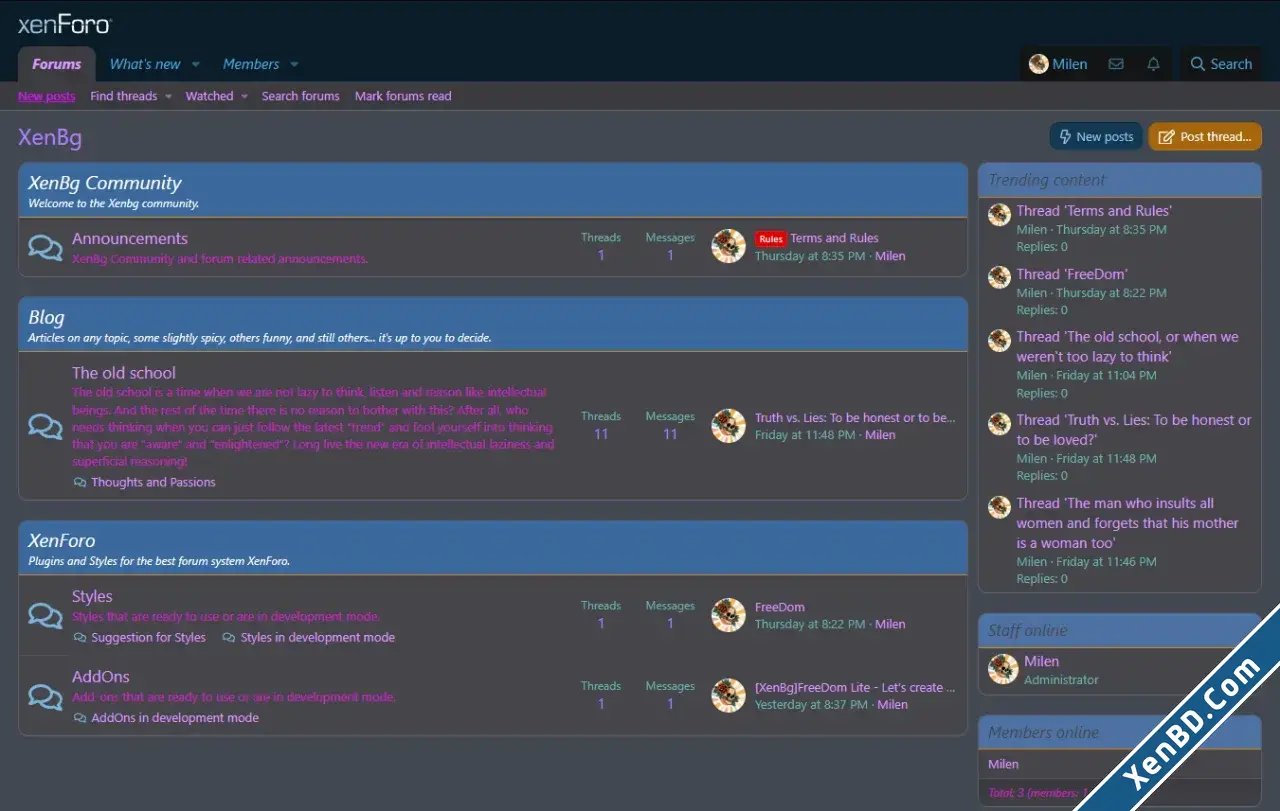
Task: Expand the What's new dropdown arrow
Action: pyautogui.click(x=195, y=64)
